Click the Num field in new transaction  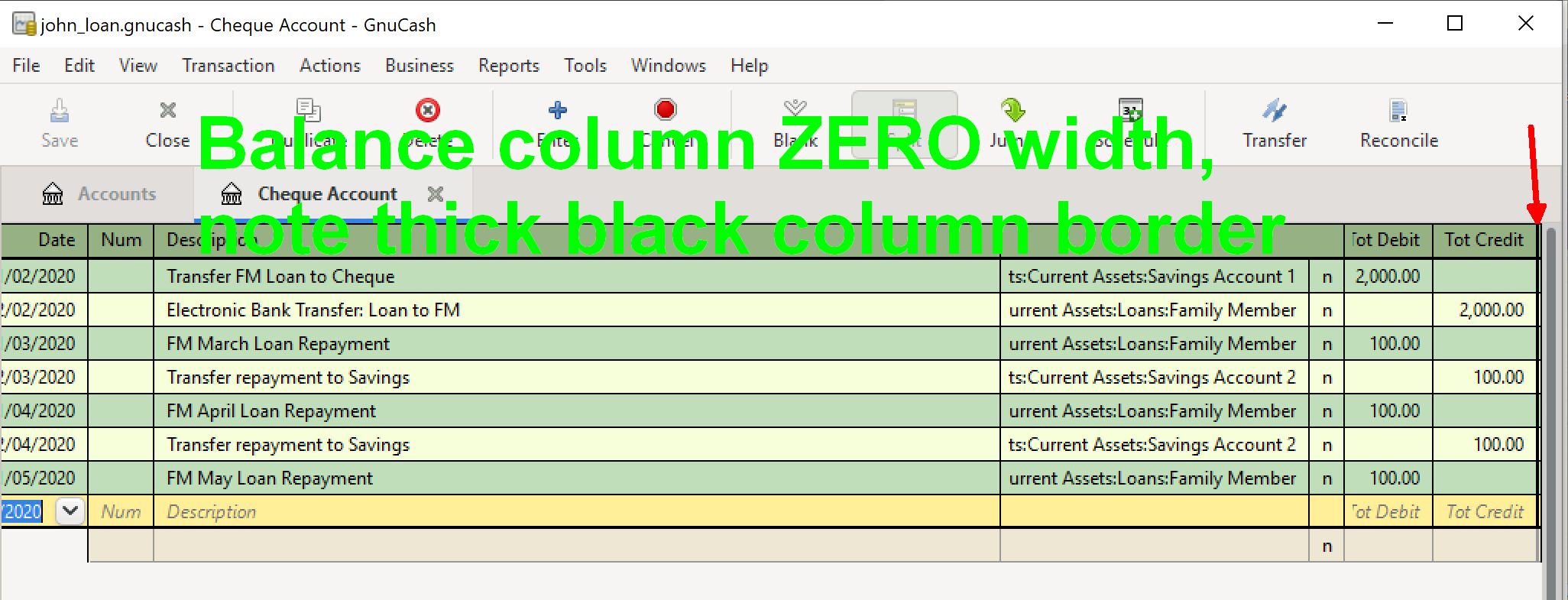pyautogui.click(x=121, y=511)
